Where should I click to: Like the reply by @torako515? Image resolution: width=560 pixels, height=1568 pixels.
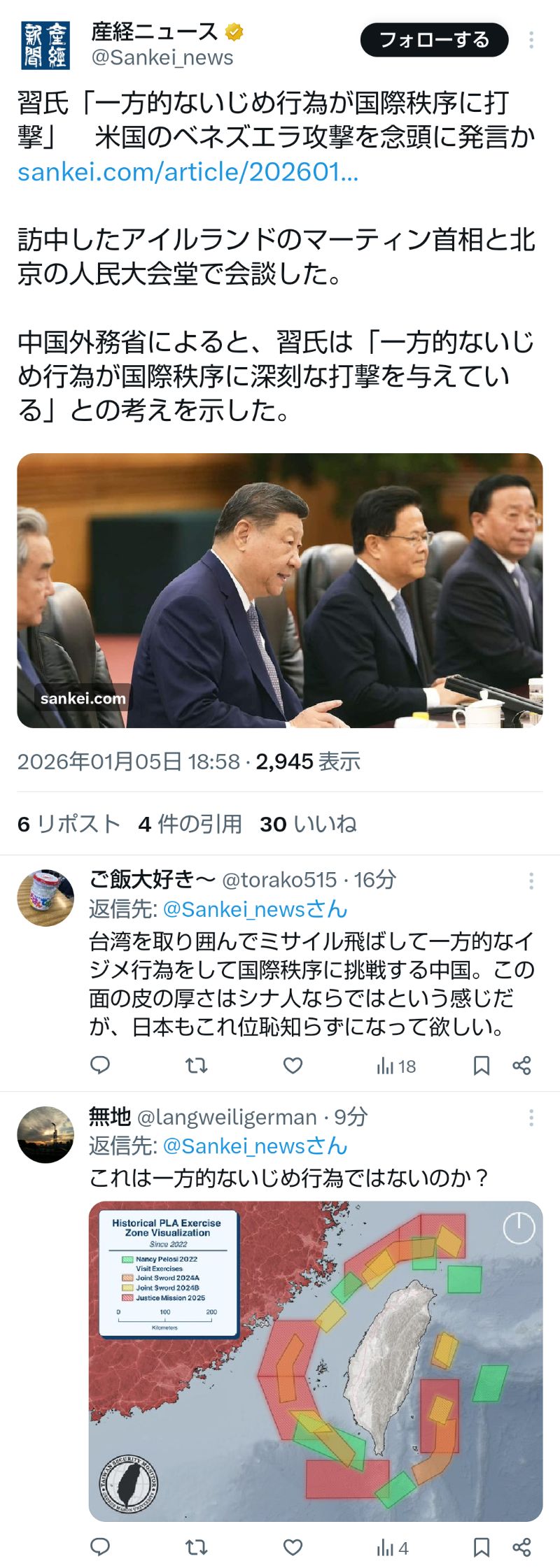[x=293, y=1065]
